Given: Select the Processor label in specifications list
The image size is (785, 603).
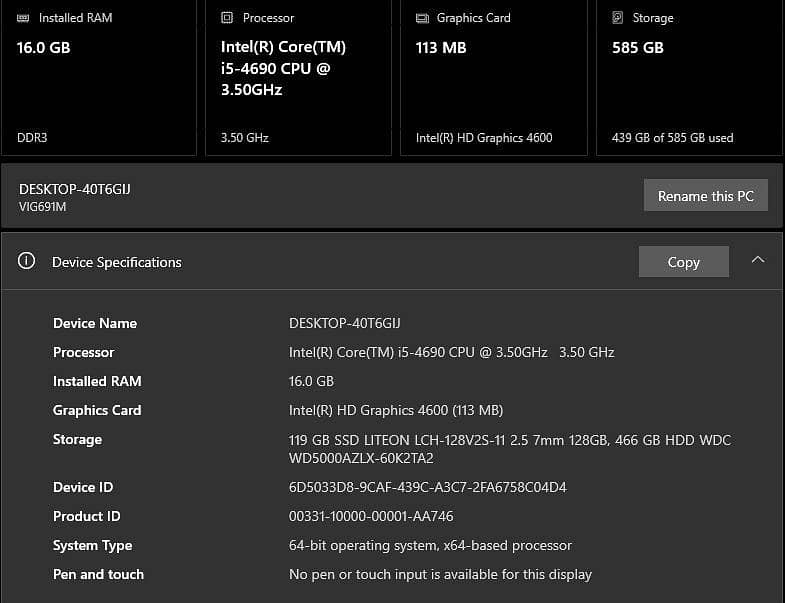Looking at the screenshot, I should [84, 352].
